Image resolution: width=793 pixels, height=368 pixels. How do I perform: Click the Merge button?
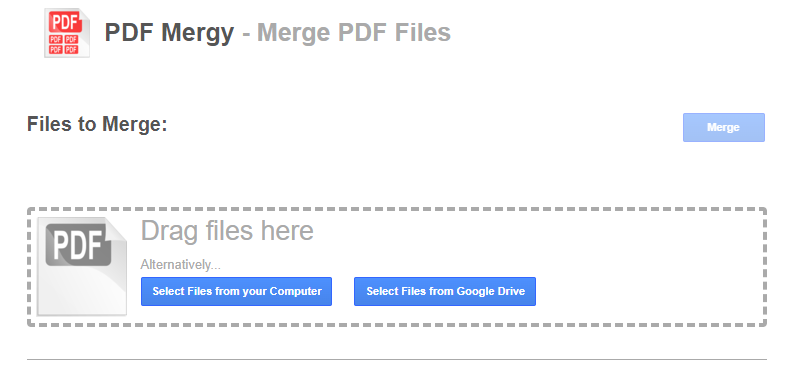point(724,127)
